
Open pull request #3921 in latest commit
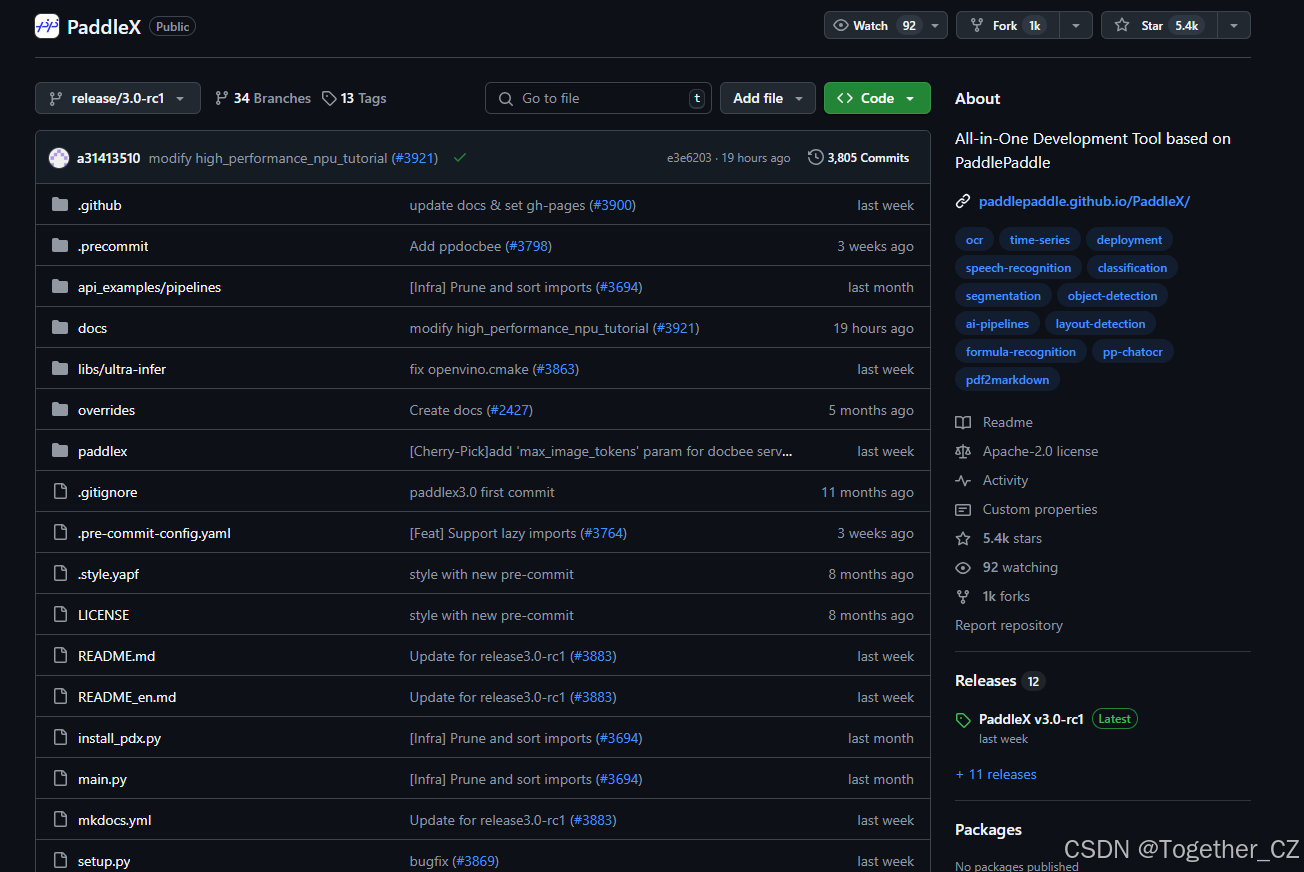(x=414, y=158)
